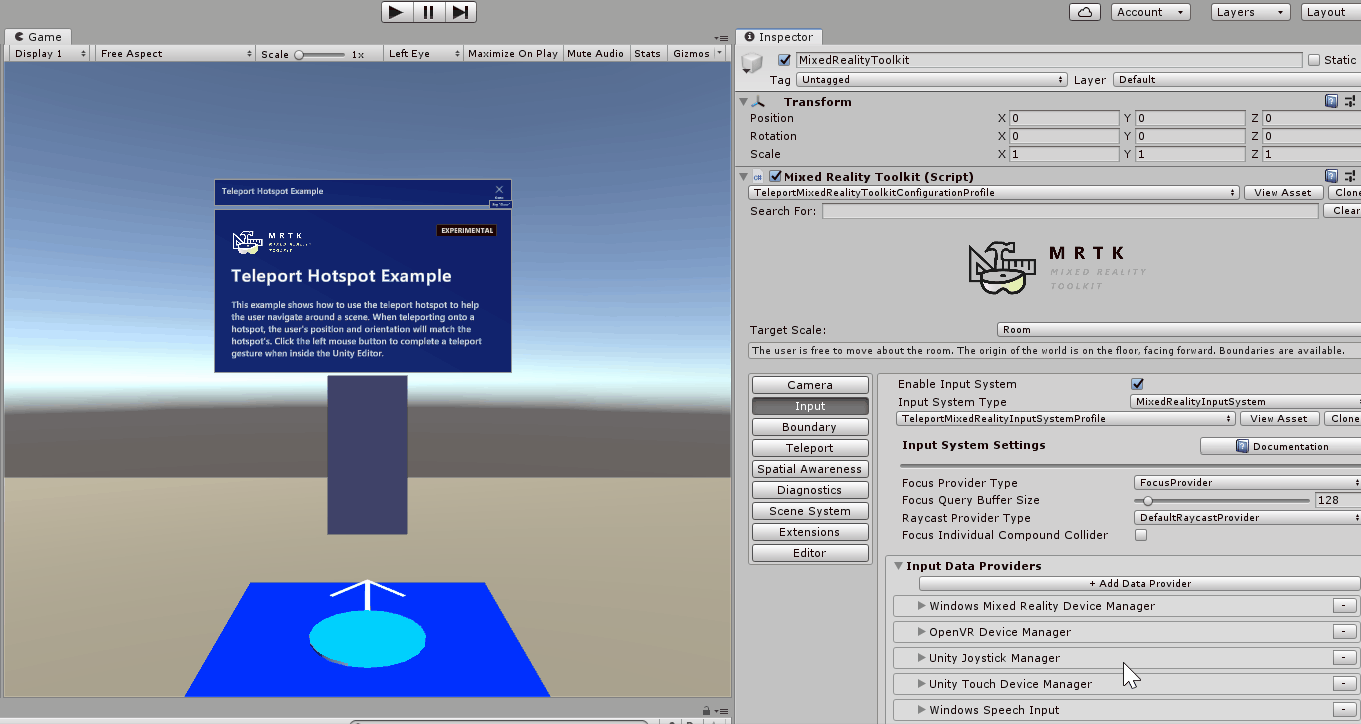Disable the Enable Input System checkbox
The width and height of the screenshot is (1361, 724).
coord(1137,383)
